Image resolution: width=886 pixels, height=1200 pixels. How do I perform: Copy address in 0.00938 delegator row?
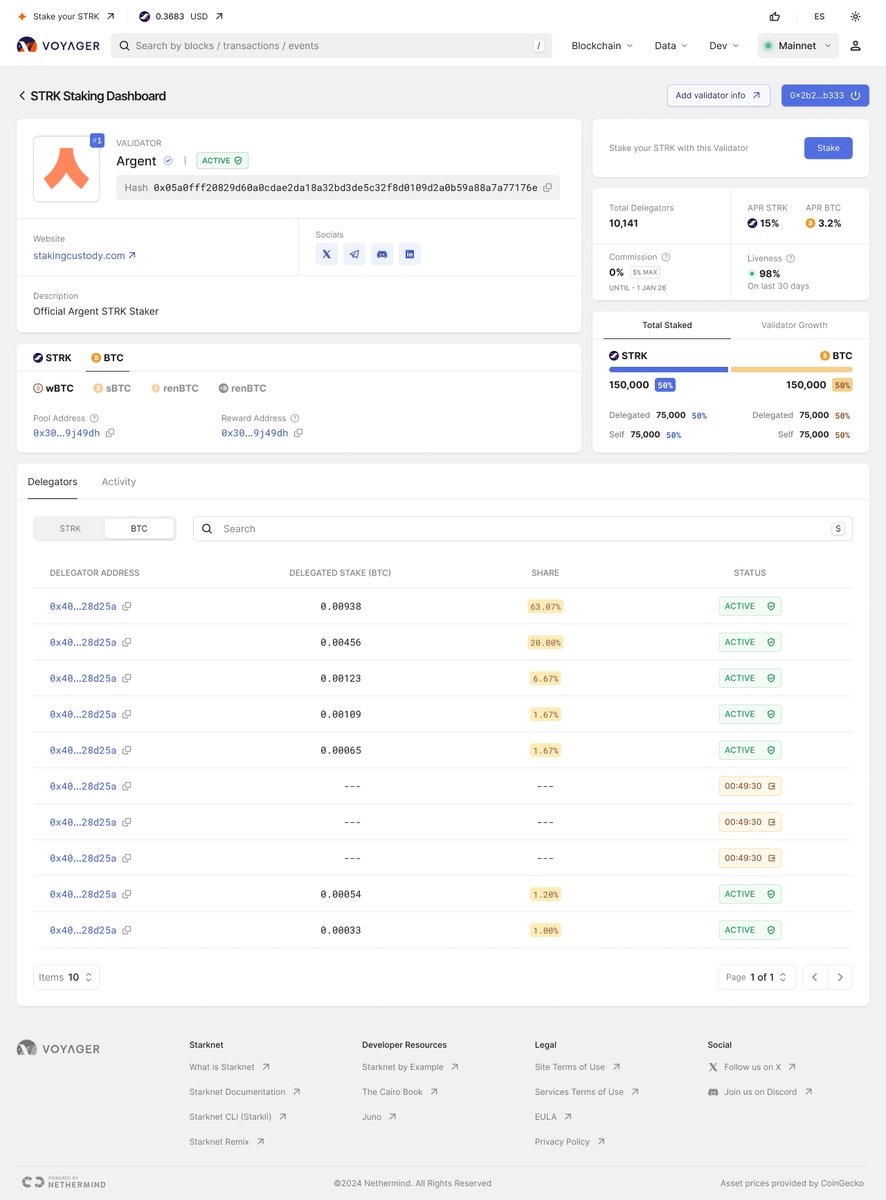pyautogui.click(x=127, y=606)
